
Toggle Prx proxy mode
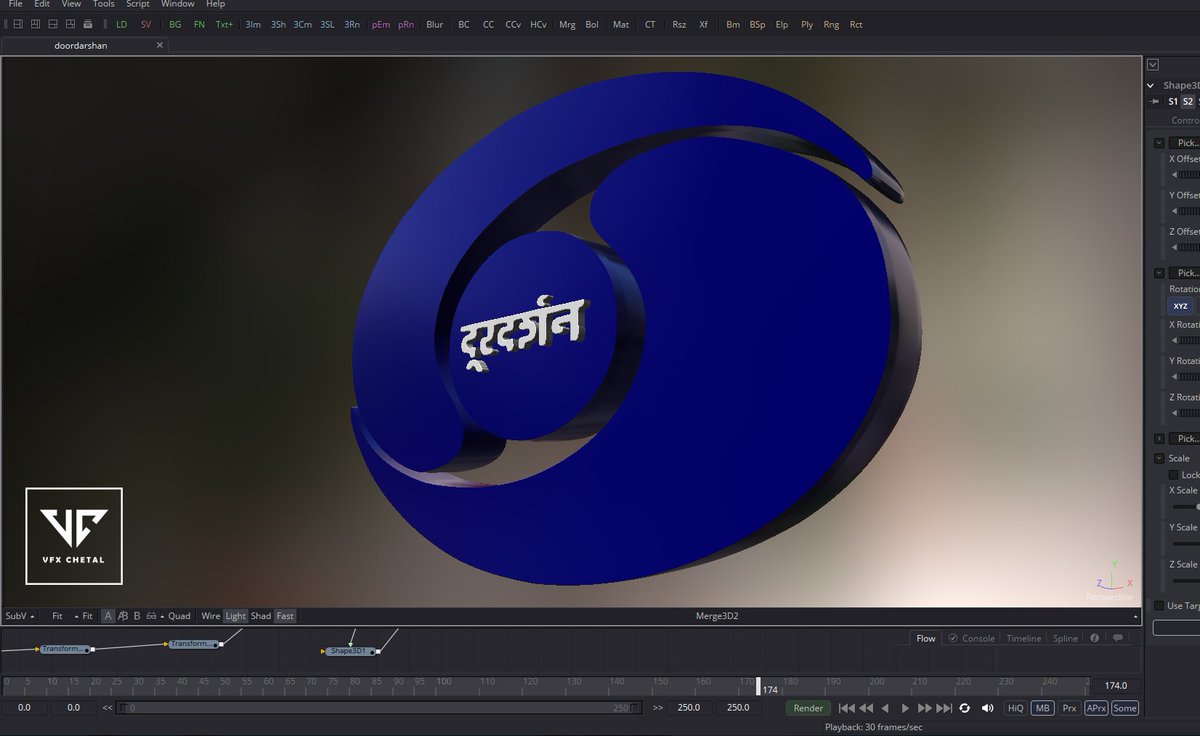click(x=1070, y=708)
